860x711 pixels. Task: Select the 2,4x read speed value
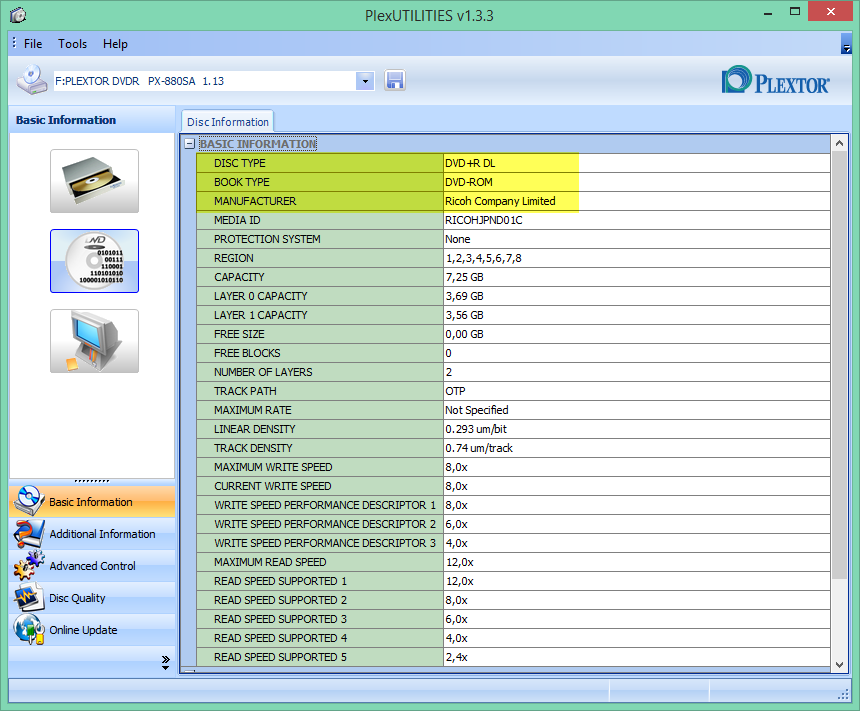456,657
